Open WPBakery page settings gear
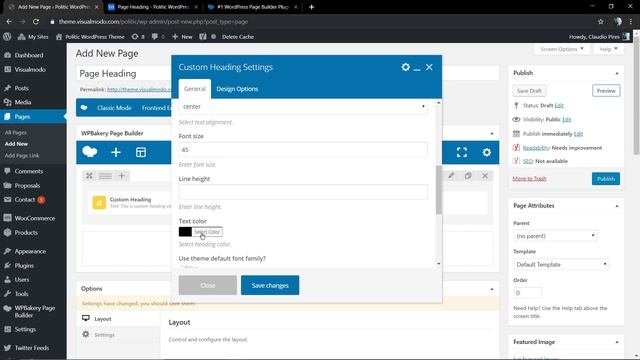640x360 pixels. click(x=487, y=152)
